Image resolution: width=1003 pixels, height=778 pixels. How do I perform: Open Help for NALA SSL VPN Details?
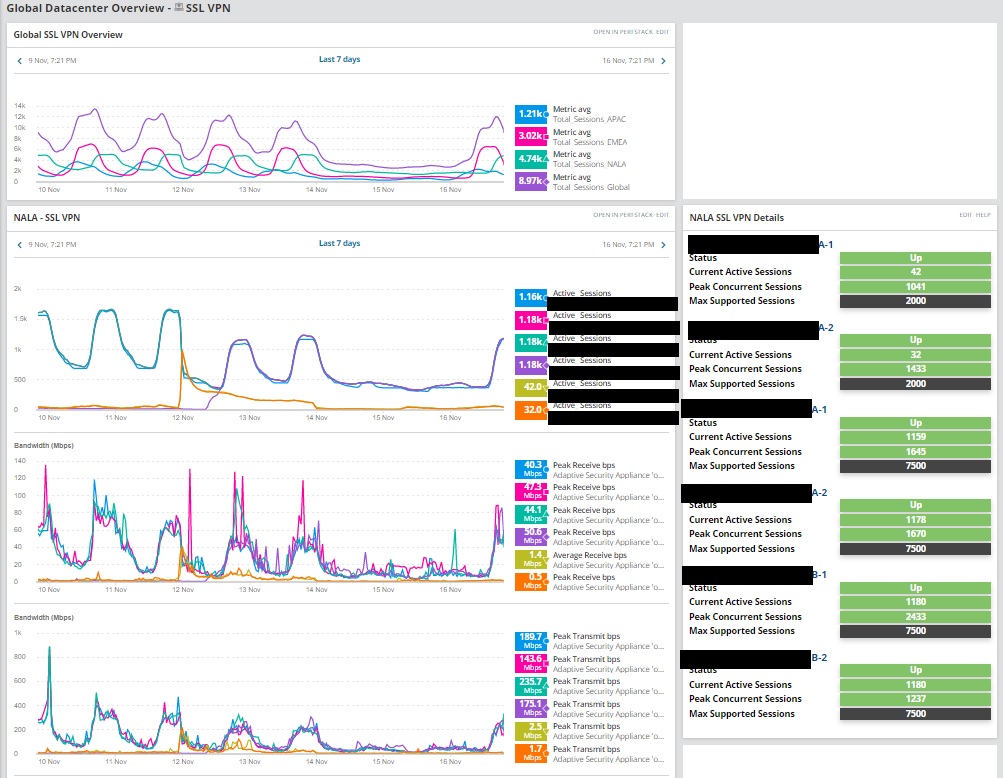click(x=983, y=215)
